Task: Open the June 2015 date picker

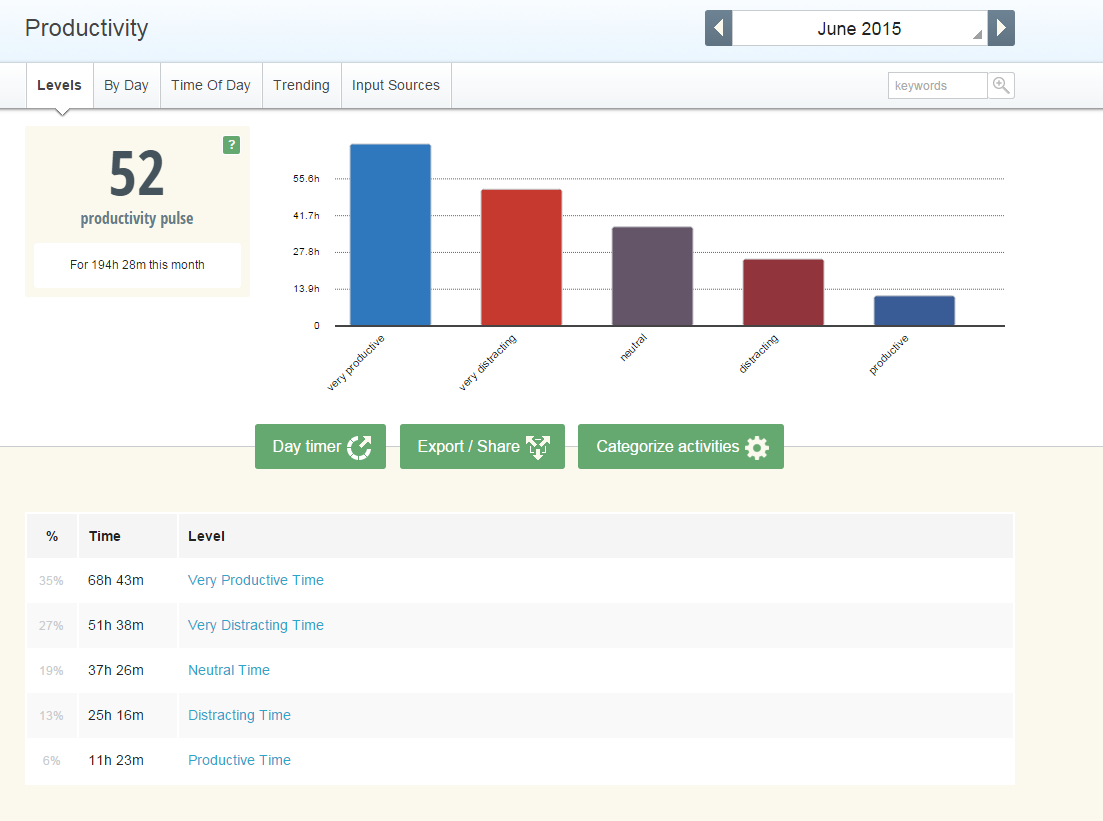Action: pyautogui.click(x=860, y=28)
